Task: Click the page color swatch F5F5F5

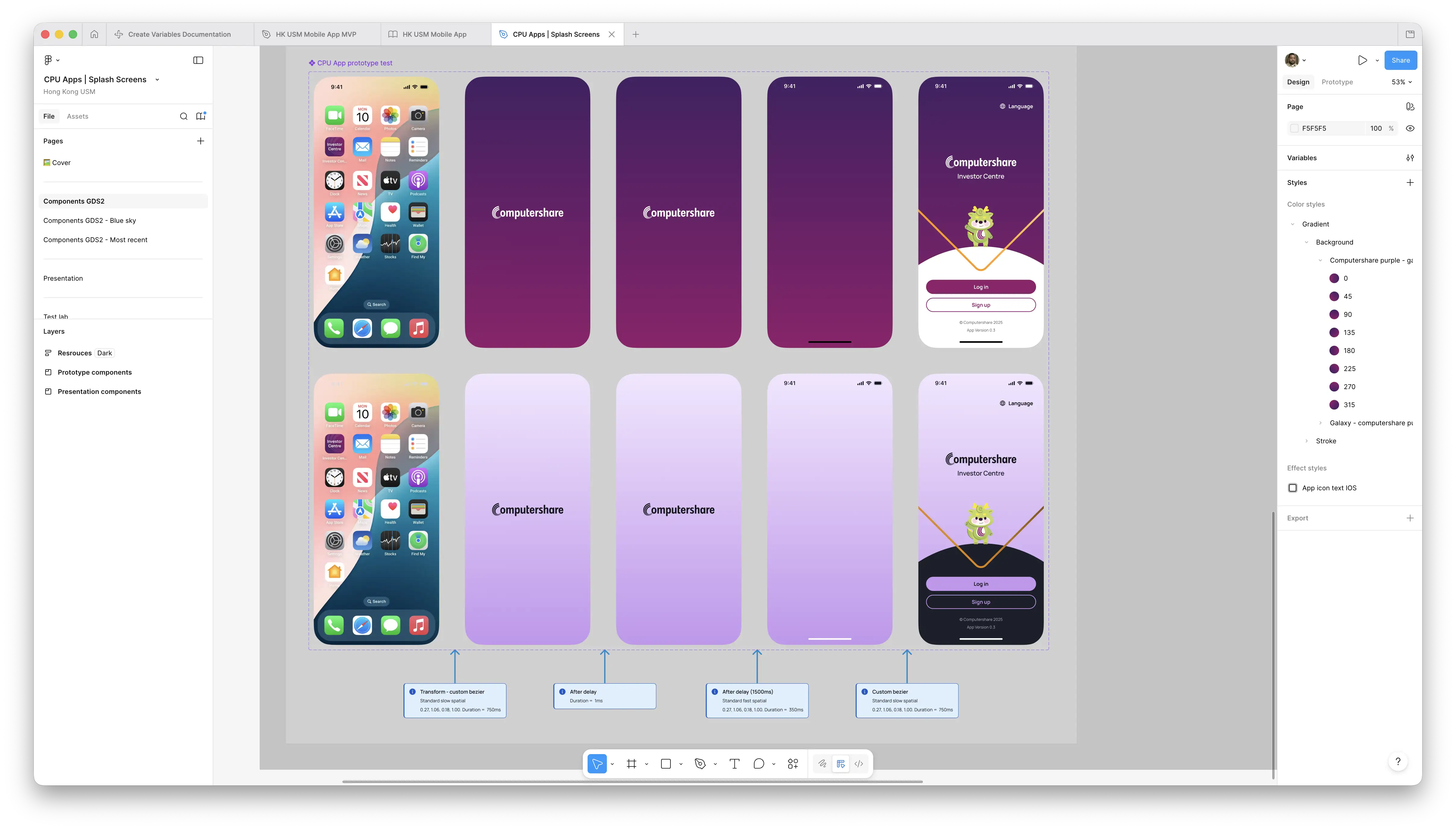Action: click(x=1294, y=128)
